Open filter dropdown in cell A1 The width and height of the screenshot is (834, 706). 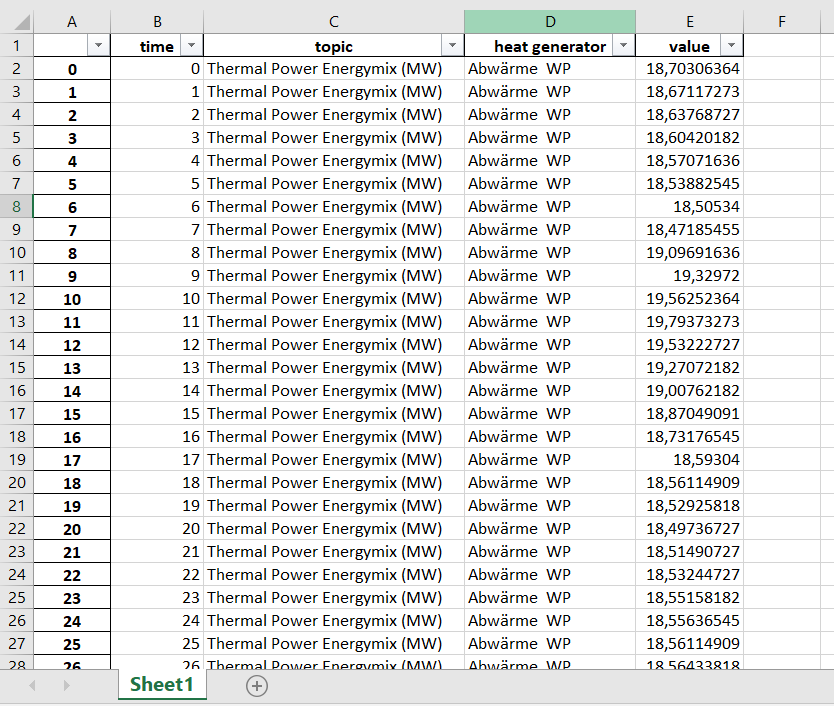pos(98,46)
